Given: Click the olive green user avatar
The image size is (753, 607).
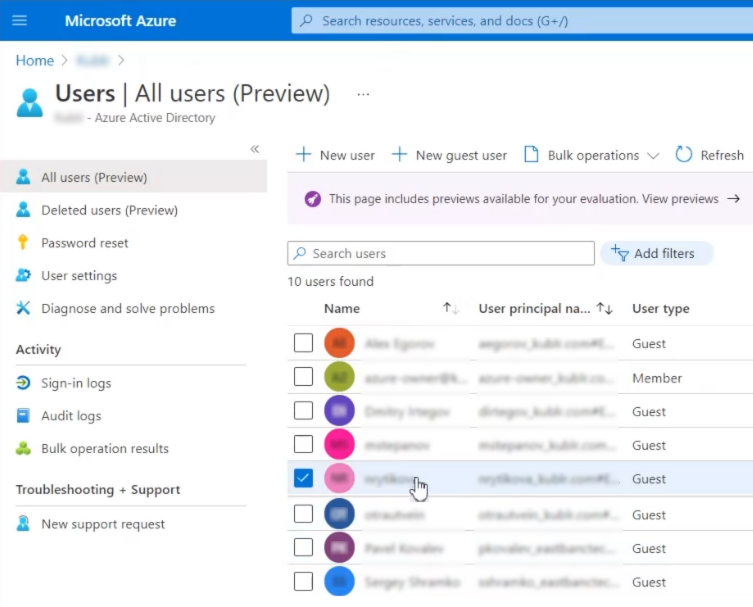Looking at the screenshot, I should click(x=339, y=377).
